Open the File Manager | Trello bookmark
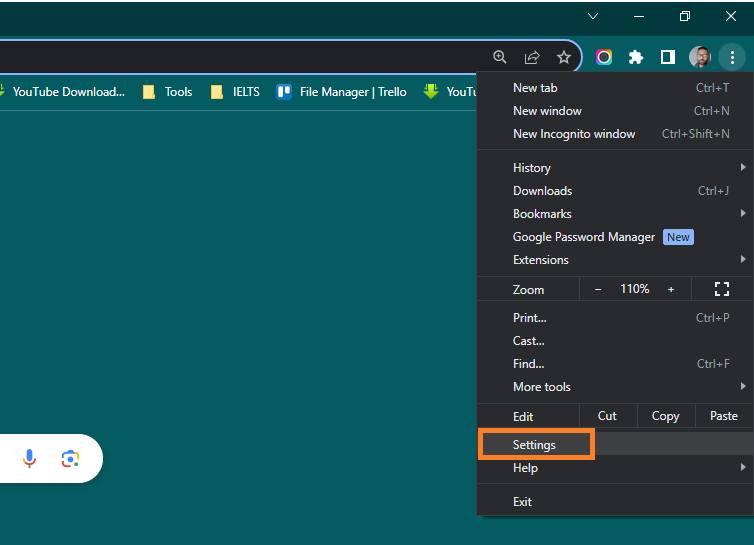Viewport: 754px width, 545px height. click(342, 92)
